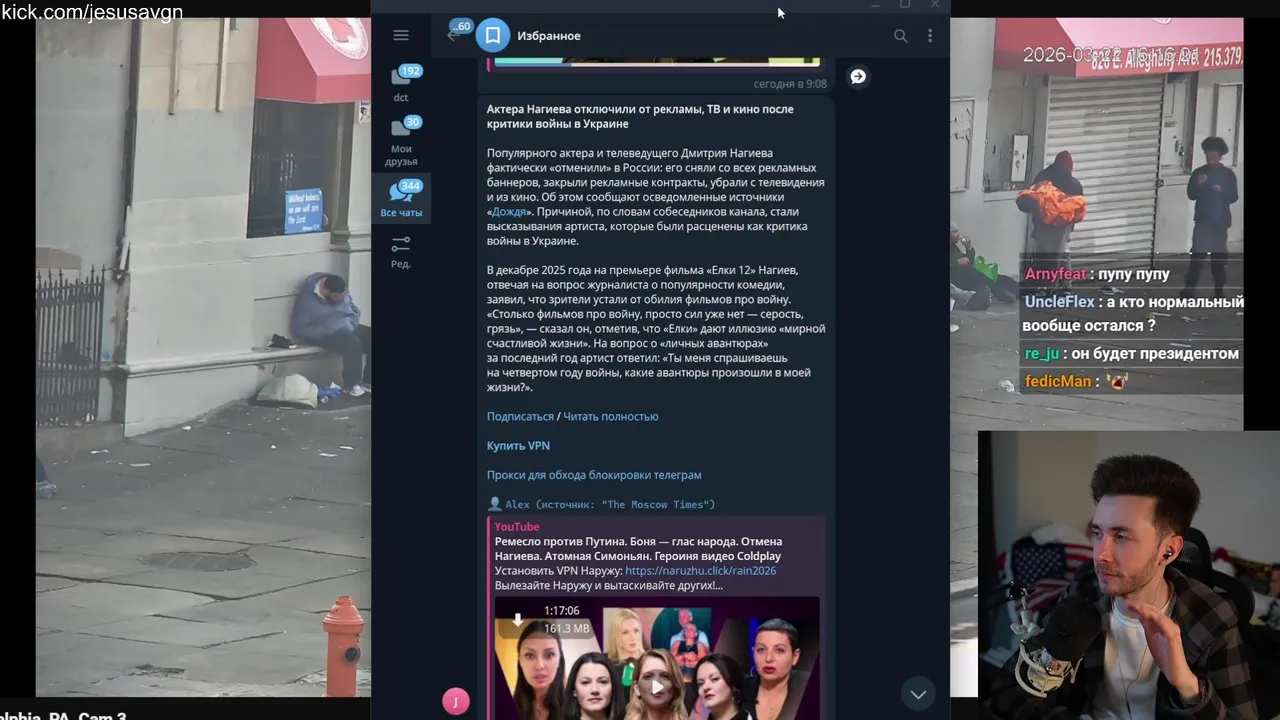Viewport: 1280px width, 720px height.
Task: Open the Мои друзья chat folder
Action: (401, 142)
